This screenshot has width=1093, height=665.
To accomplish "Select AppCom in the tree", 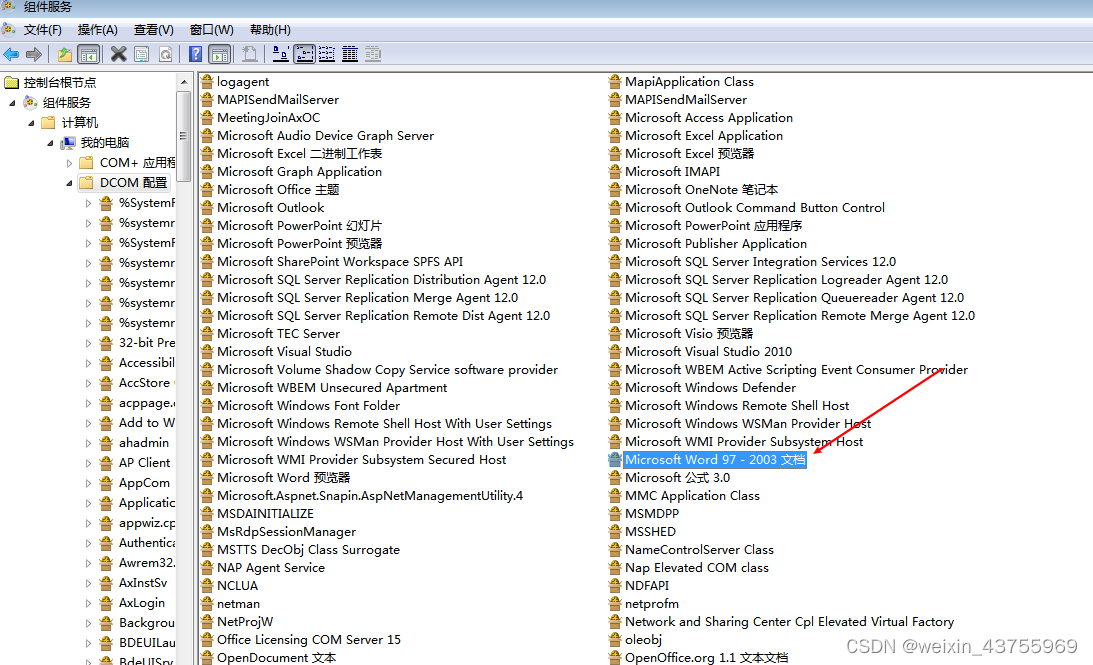I will tap(144, 482).
